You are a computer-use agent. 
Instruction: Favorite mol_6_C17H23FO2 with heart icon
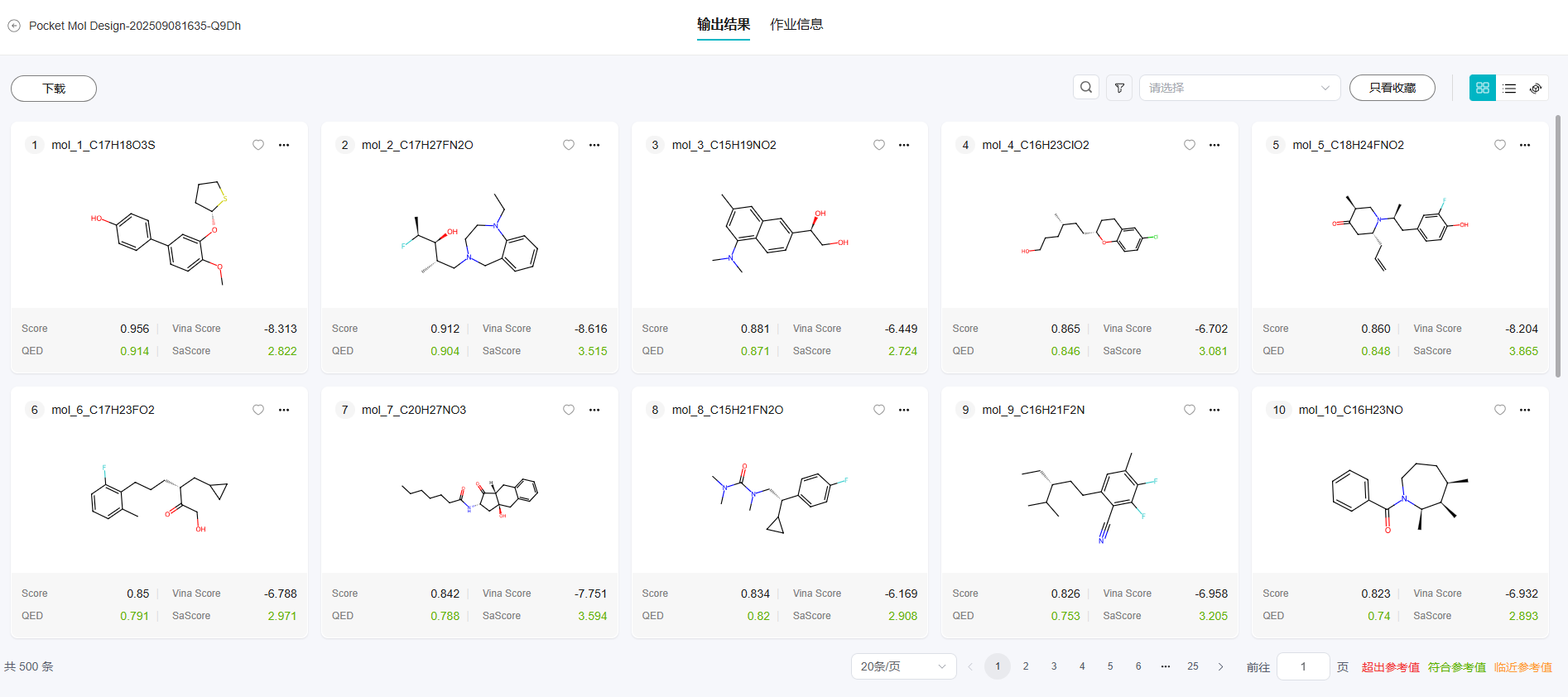[x=258, y=410]
